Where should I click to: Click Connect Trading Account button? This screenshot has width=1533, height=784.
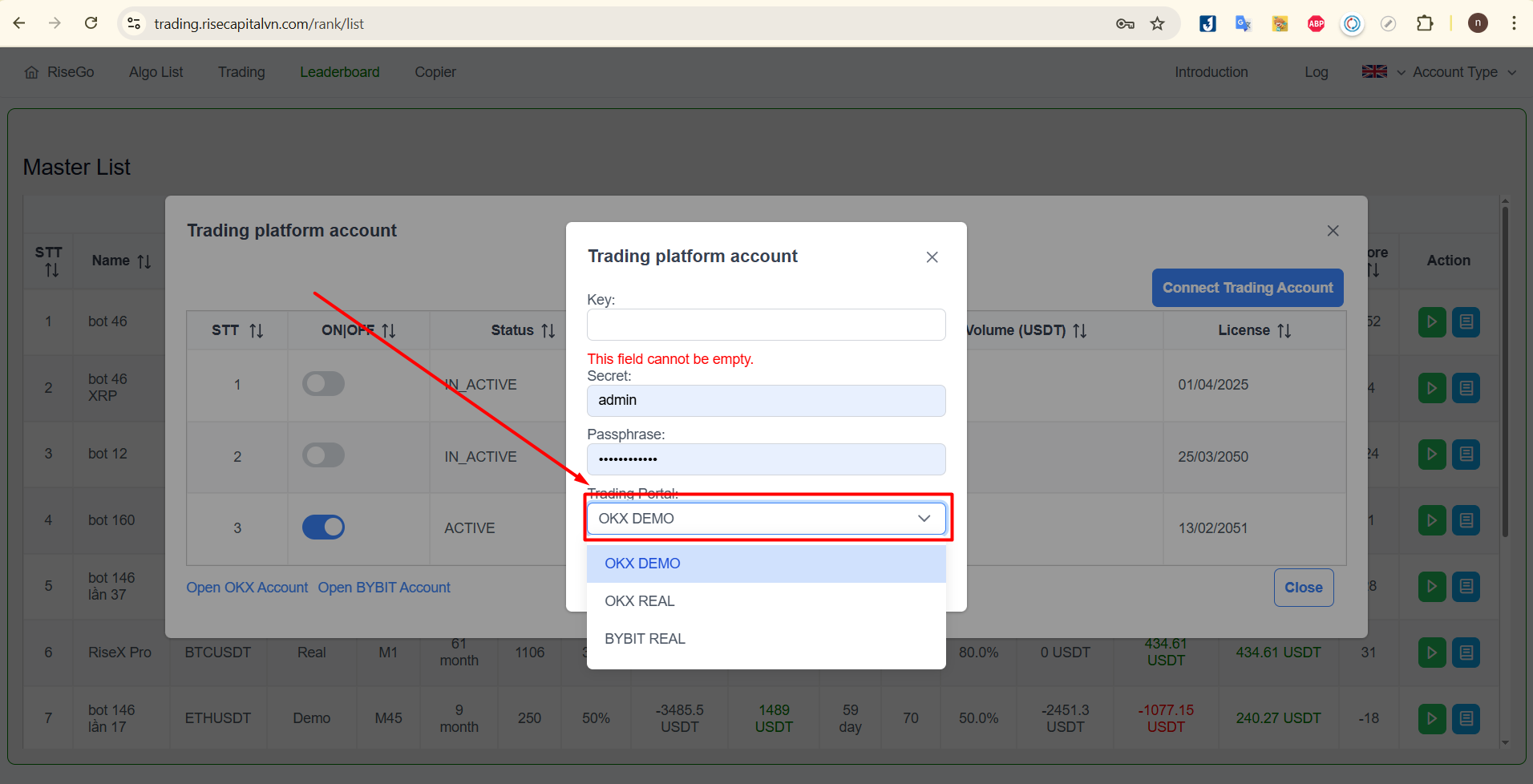point(1248,288)
